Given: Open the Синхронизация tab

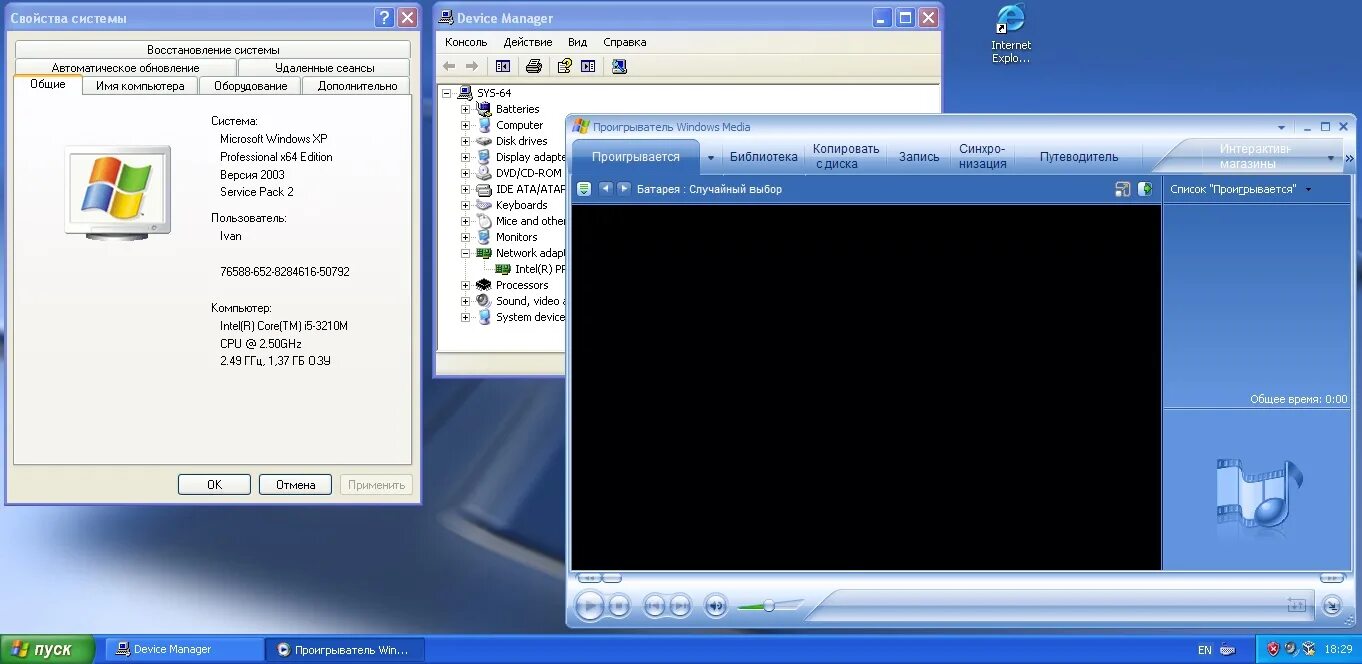Looking at the screenshot, I should click(x=982, y=157).
